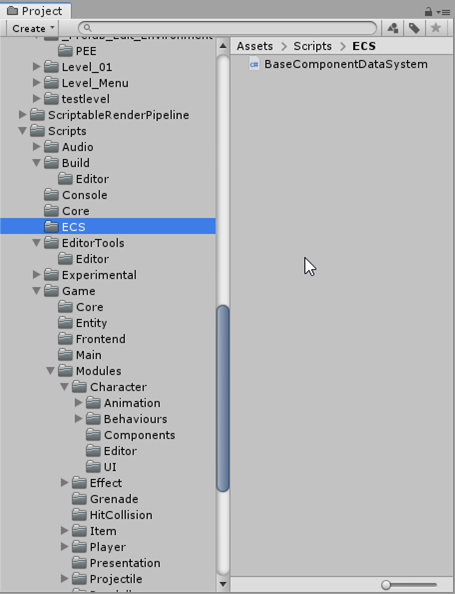Select the BaseComponentDataSystem script icon
This screenshot has width=455, height=594.
[x=254, y=64]
